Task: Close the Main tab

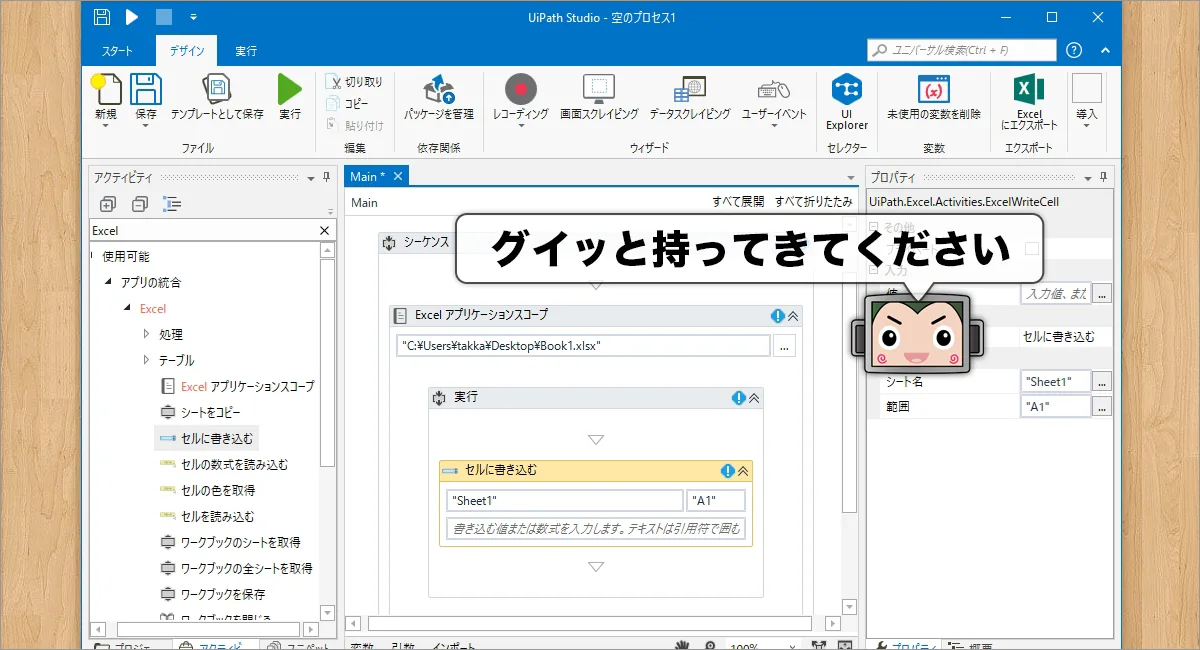Action: [397, 176]
